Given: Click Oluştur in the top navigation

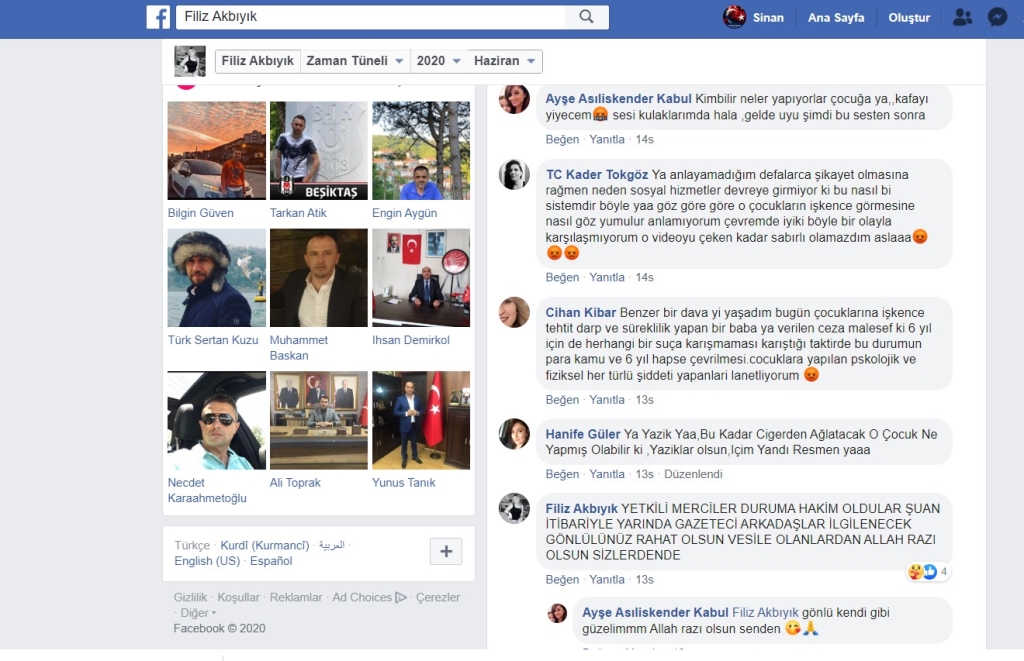Looking at the screenshot, I should pos(909,18).
